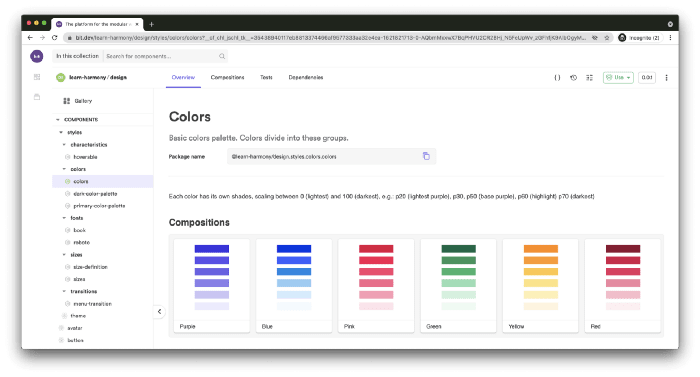This screenshot has height=377, width=700.
Task: Open a new browser tab with the plus icon
Action: [x=151, y=24]
